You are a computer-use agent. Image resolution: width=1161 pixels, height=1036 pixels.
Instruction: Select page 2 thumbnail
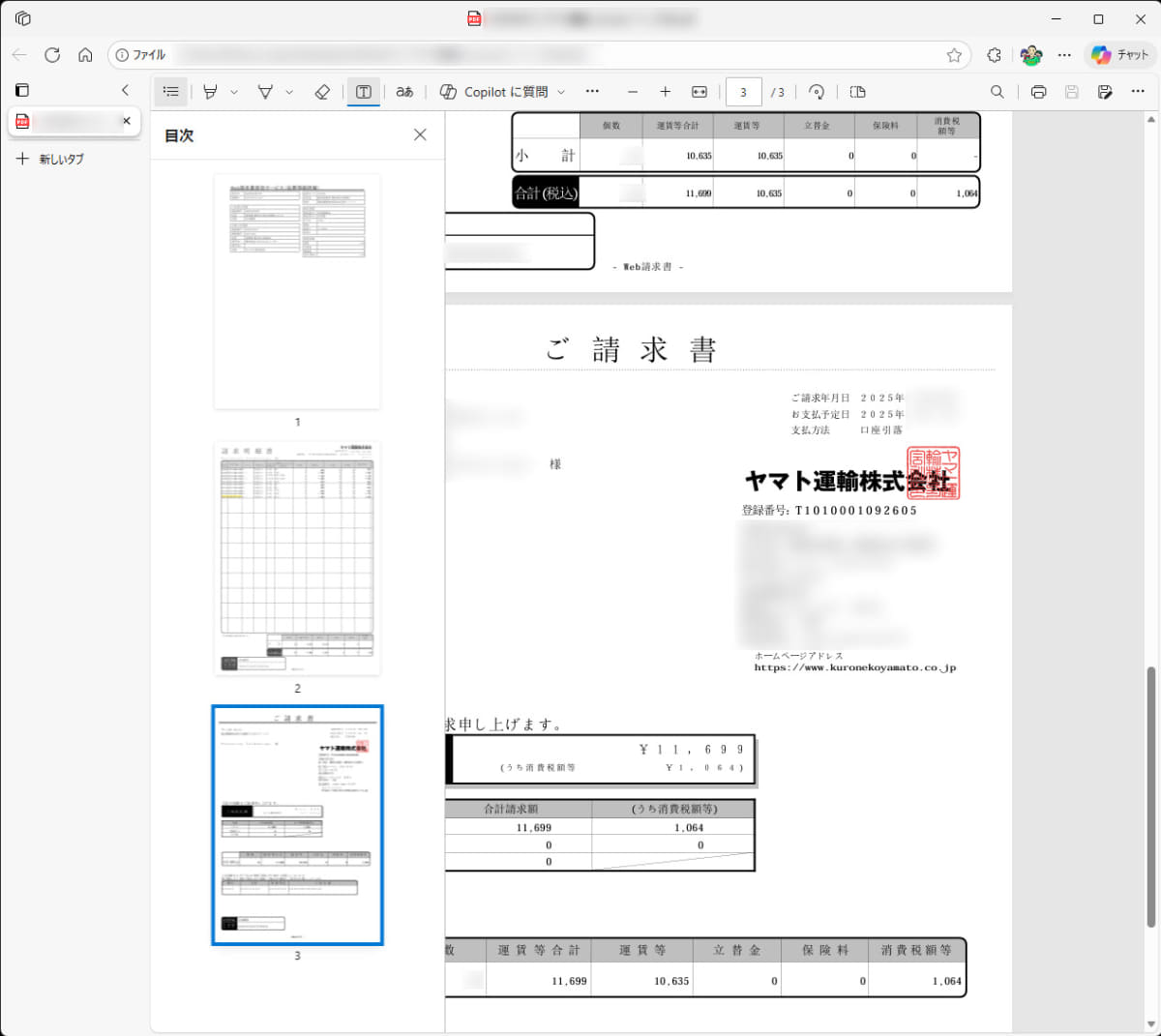pos(297,558)
